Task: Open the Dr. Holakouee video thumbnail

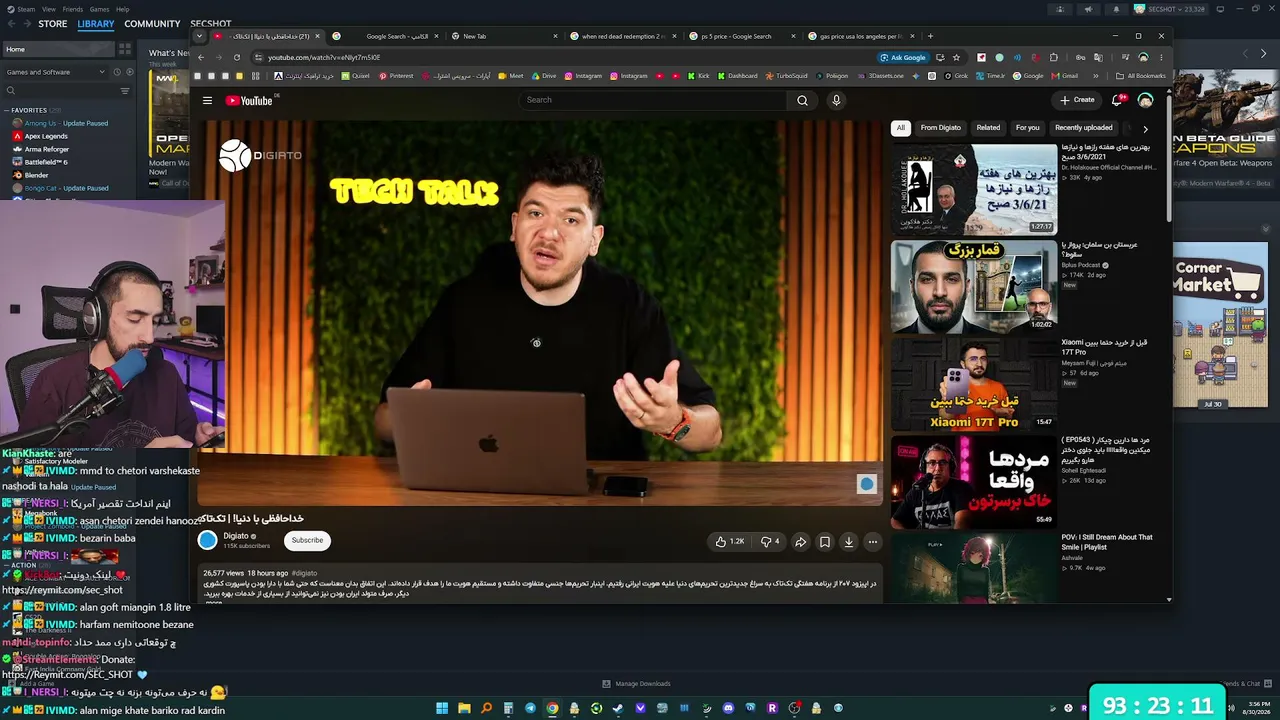Action: [974, 190]
